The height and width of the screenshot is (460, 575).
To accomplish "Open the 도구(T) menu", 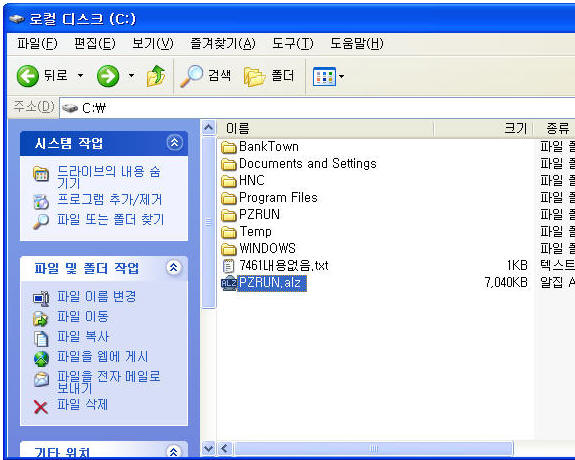I will coord(292,44).
